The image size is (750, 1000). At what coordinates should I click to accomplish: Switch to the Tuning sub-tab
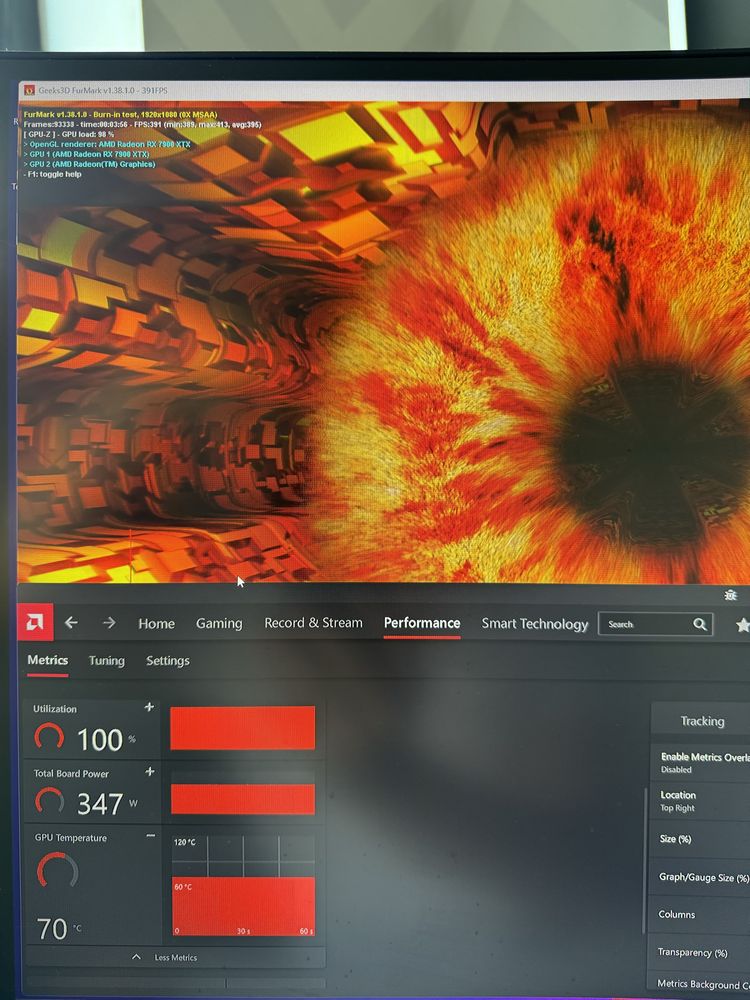click(107, 661)
